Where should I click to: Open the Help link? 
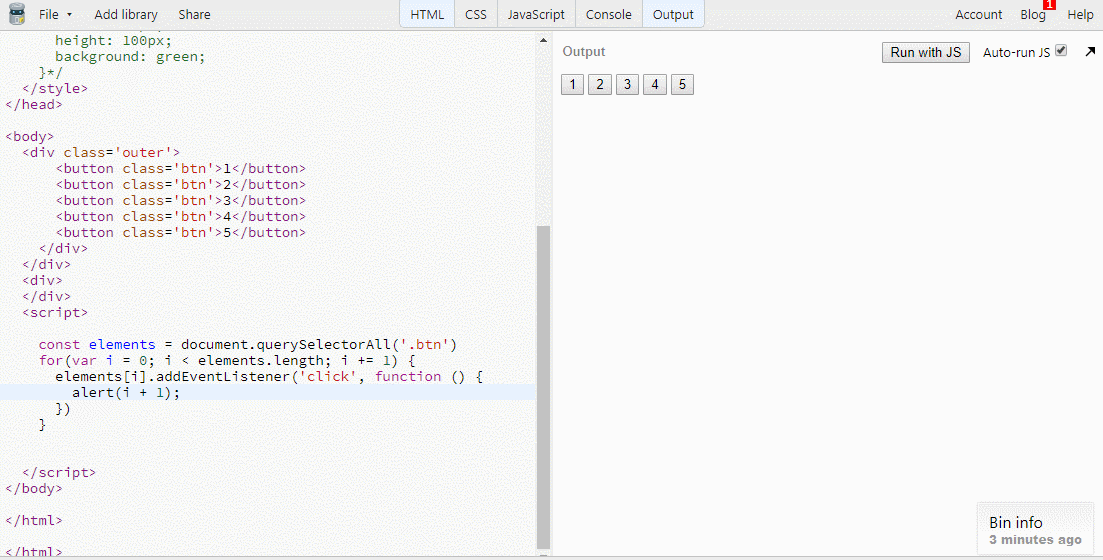pos(1080,14)
